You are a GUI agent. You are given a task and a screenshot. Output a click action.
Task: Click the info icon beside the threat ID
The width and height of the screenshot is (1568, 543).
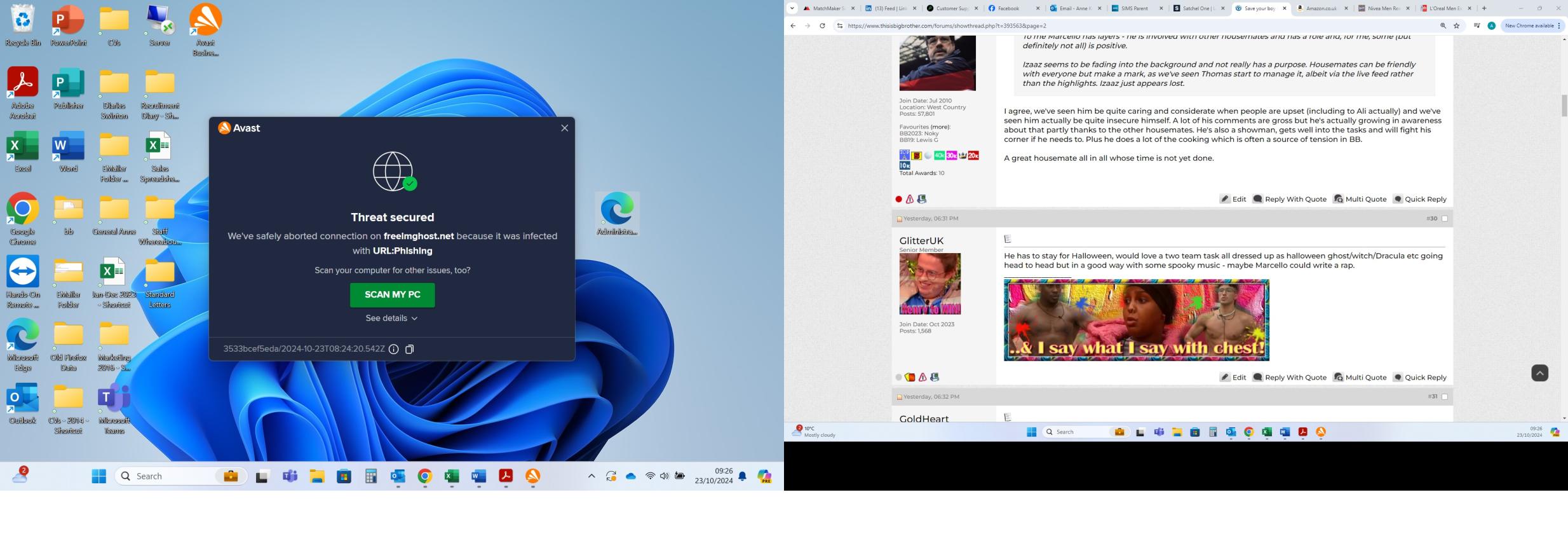pyautogui.click(x=394, y=349)
